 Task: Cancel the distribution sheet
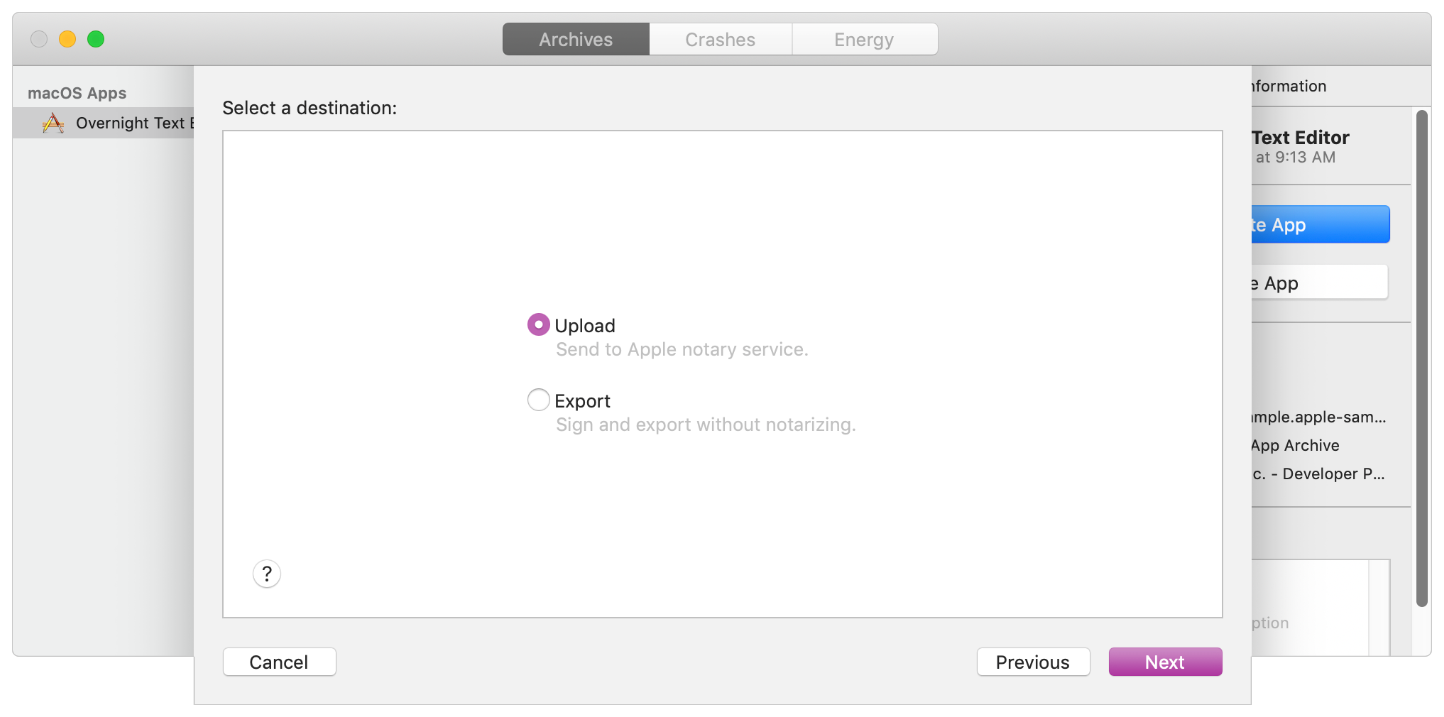(279, 661)
